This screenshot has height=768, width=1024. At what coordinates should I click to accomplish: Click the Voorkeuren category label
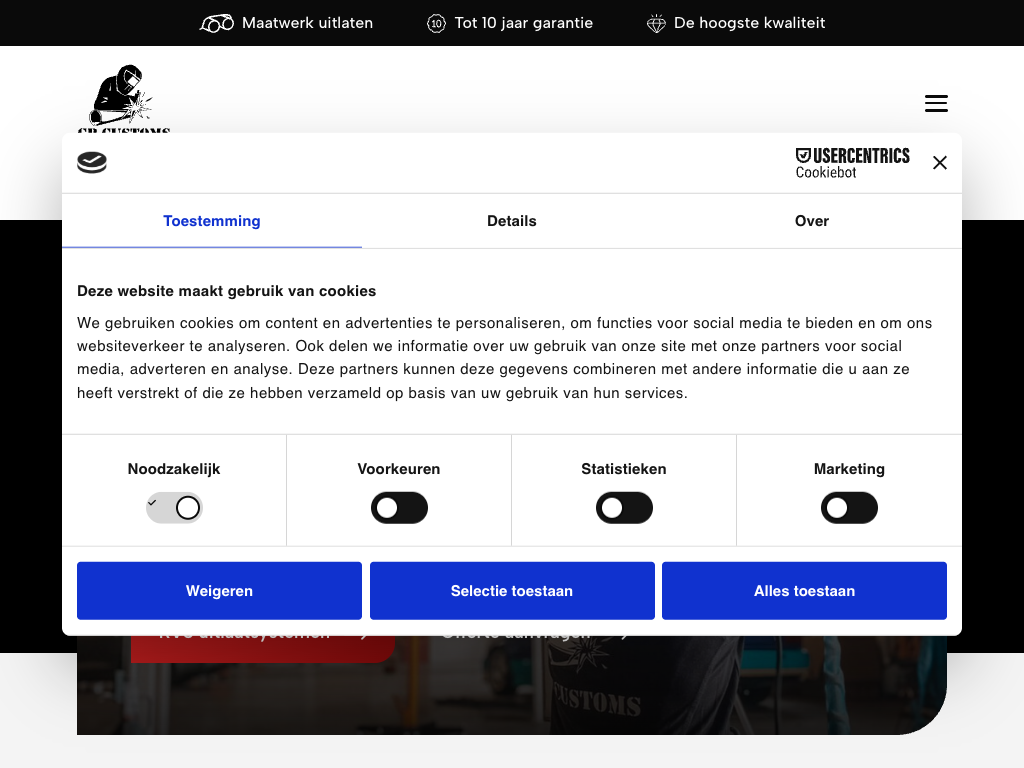point(399,469)
